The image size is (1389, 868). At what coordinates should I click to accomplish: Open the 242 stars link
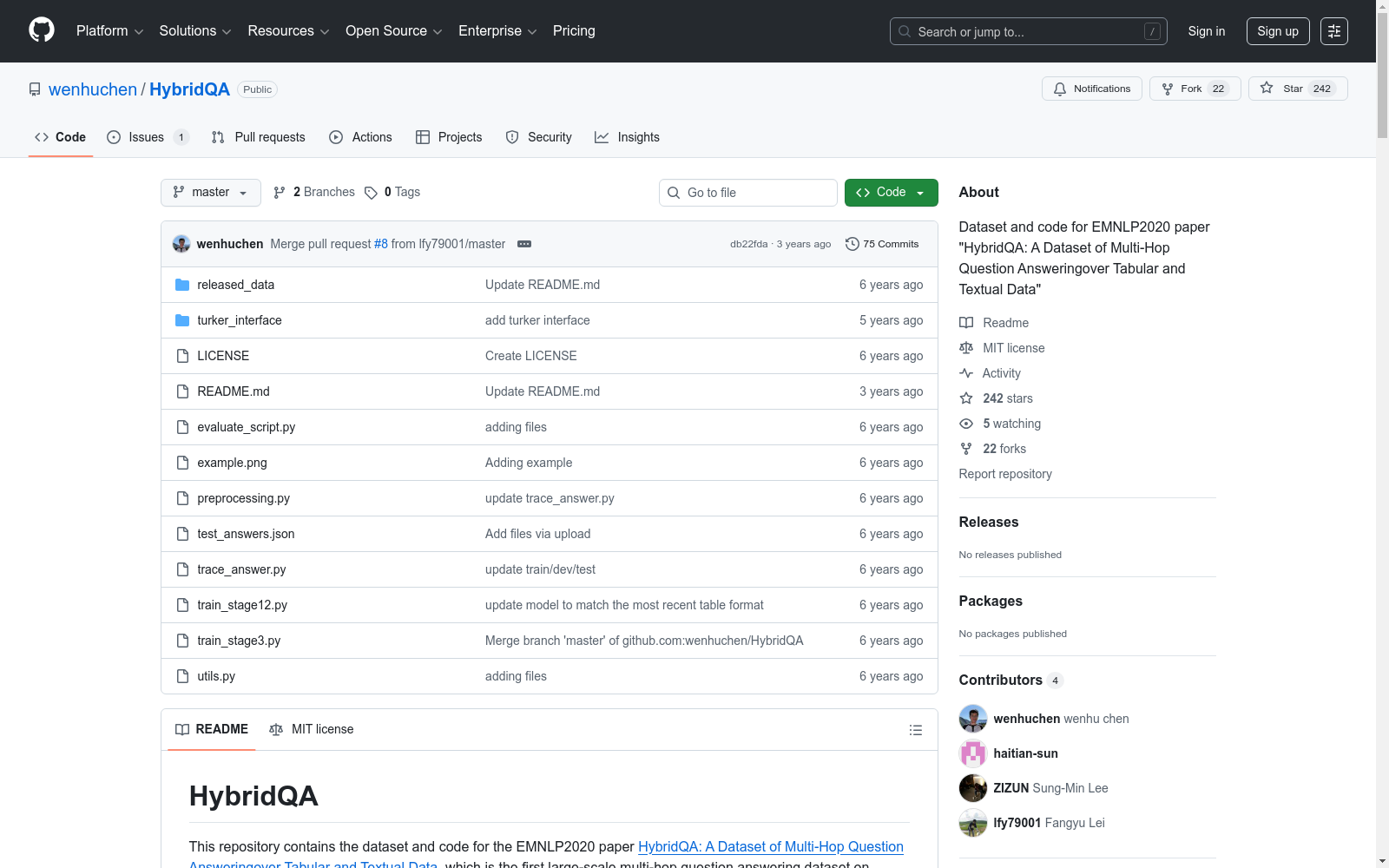(x=1008, y=398)
